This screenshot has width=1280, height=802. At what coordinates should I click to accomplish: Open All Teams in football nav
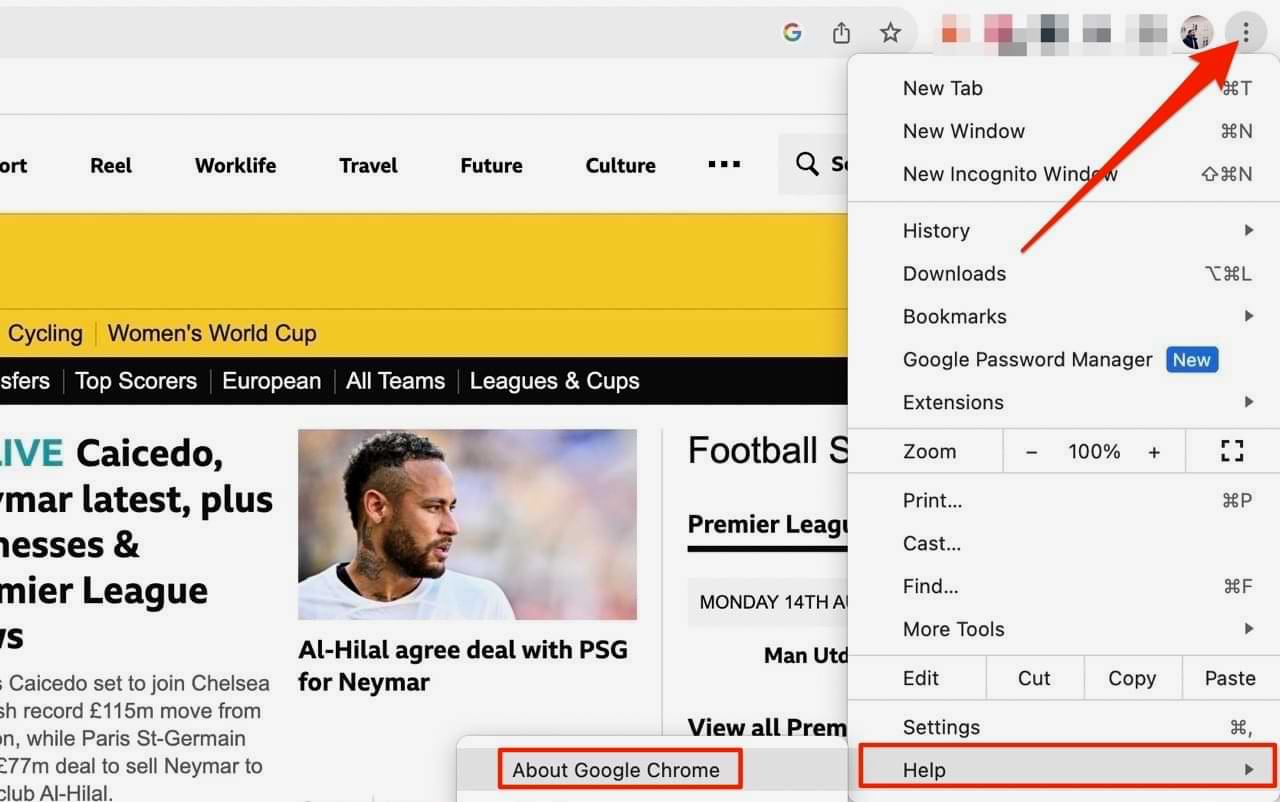(396, 381)
